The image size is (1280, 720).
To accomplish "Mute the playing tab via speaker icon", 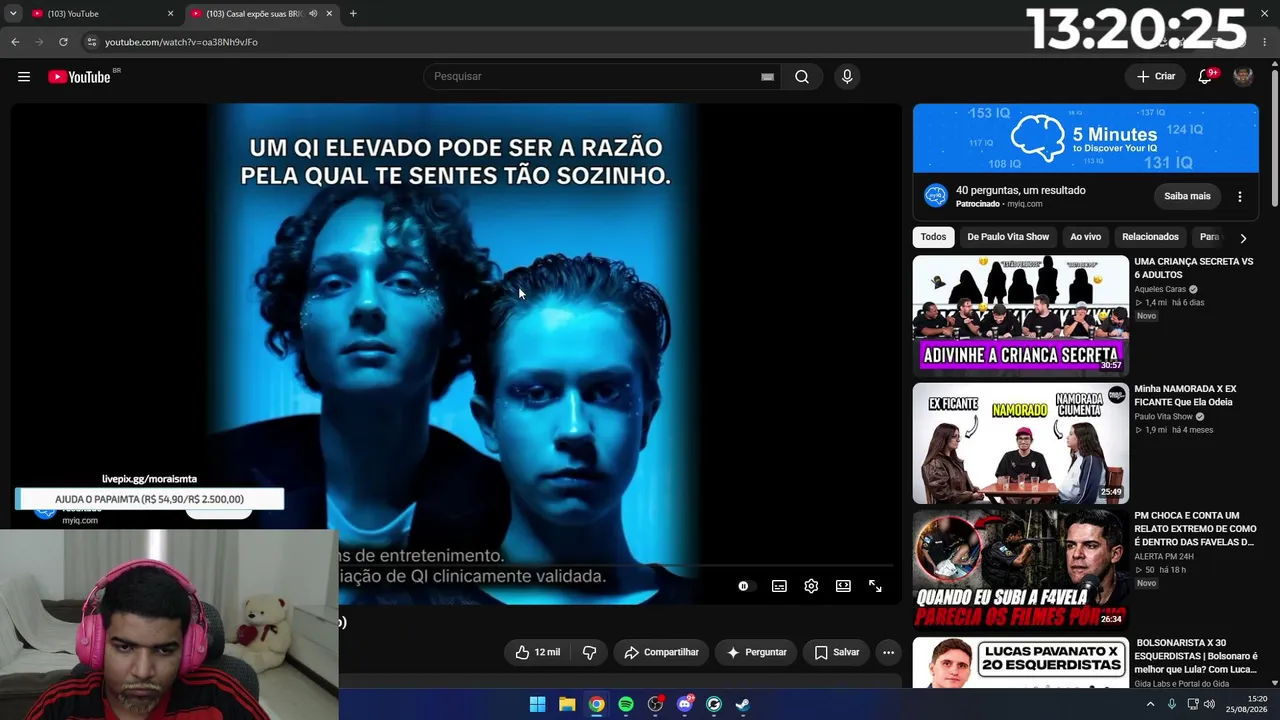I will coord(313,14).
